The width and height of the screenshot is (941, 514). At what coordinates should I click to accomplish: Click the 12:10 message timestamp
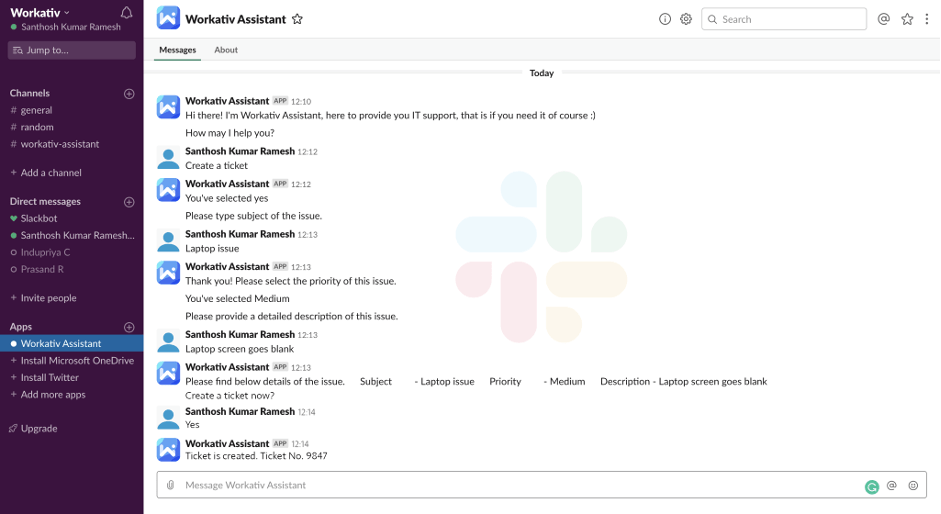301,101
